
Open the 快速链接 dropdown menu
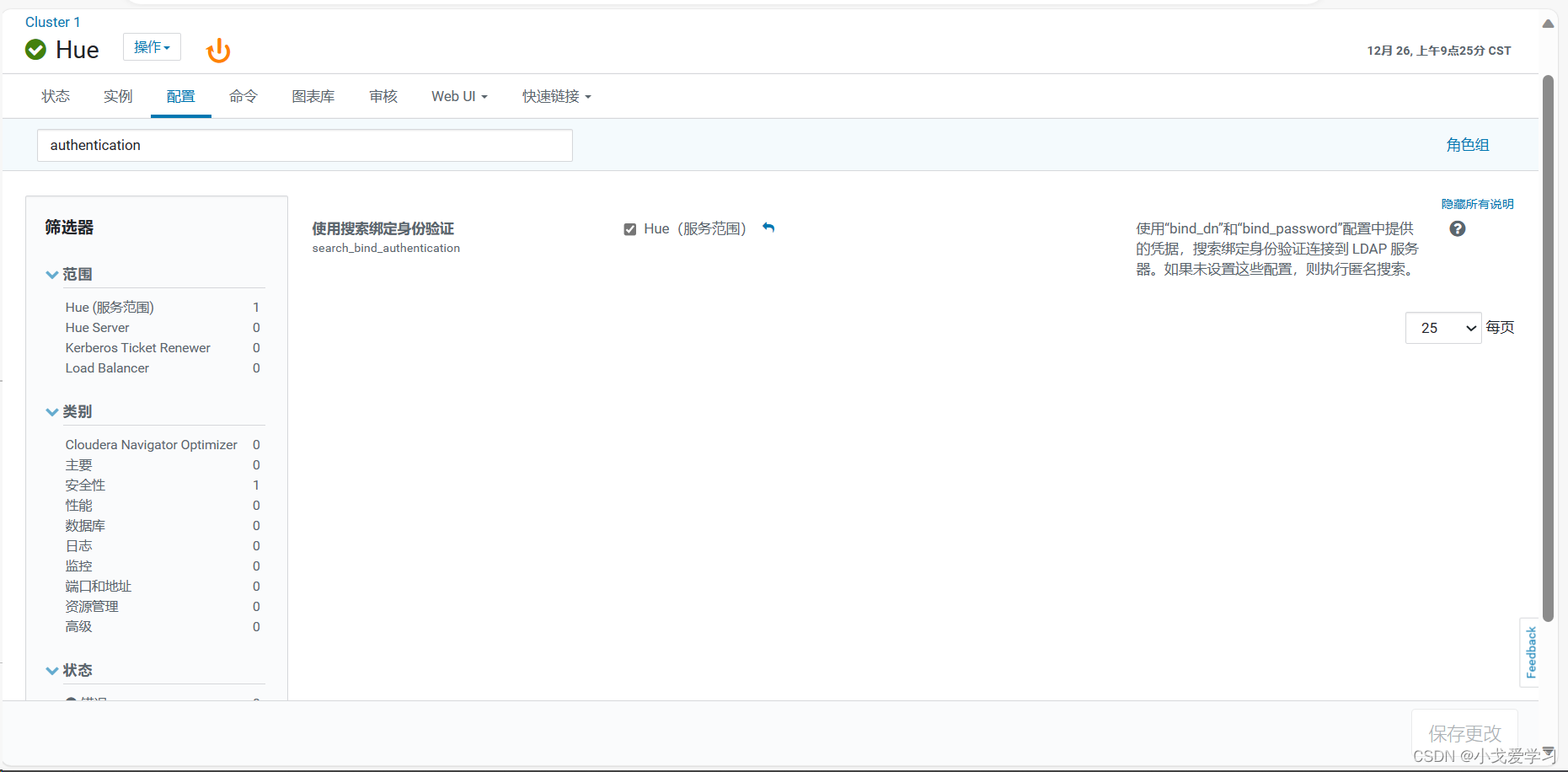tap(556, 96)
